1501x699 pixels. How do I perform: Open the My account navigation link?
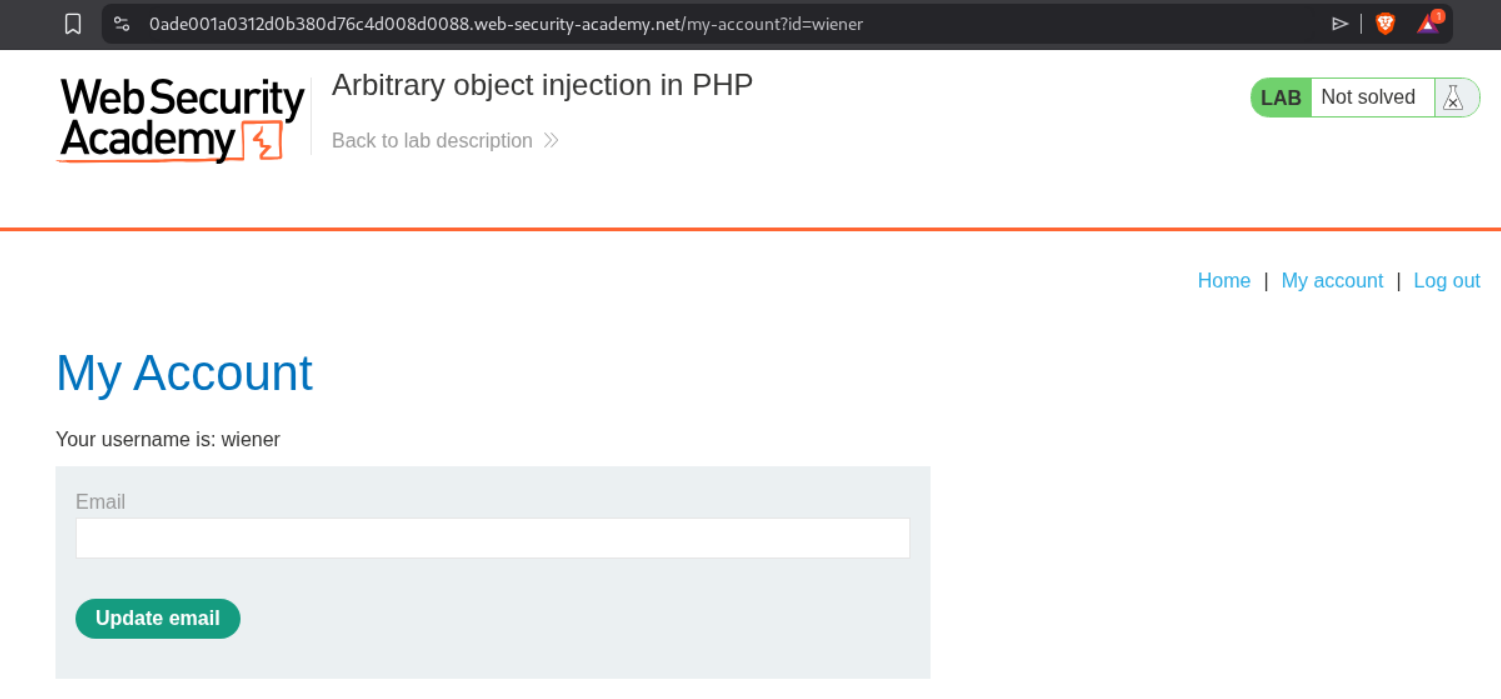(x=1332, y=281)
